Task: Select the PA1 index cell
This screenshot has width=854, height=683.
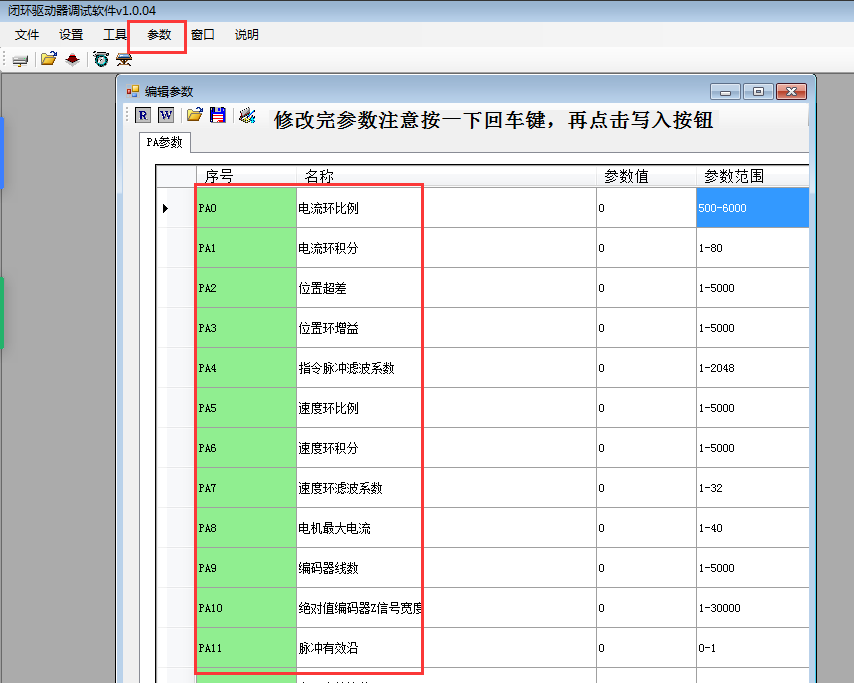Action: pyautogui.click(x=246, y=248)
